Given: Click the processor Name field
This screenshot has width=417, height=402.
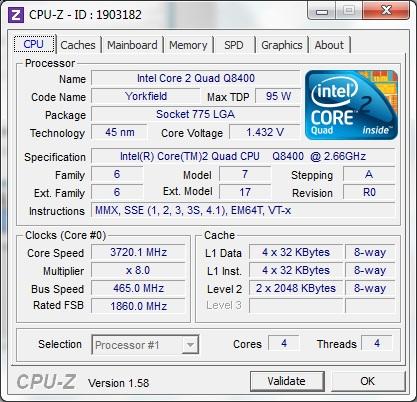Looking at the screenshot, I should coord(196,78).
